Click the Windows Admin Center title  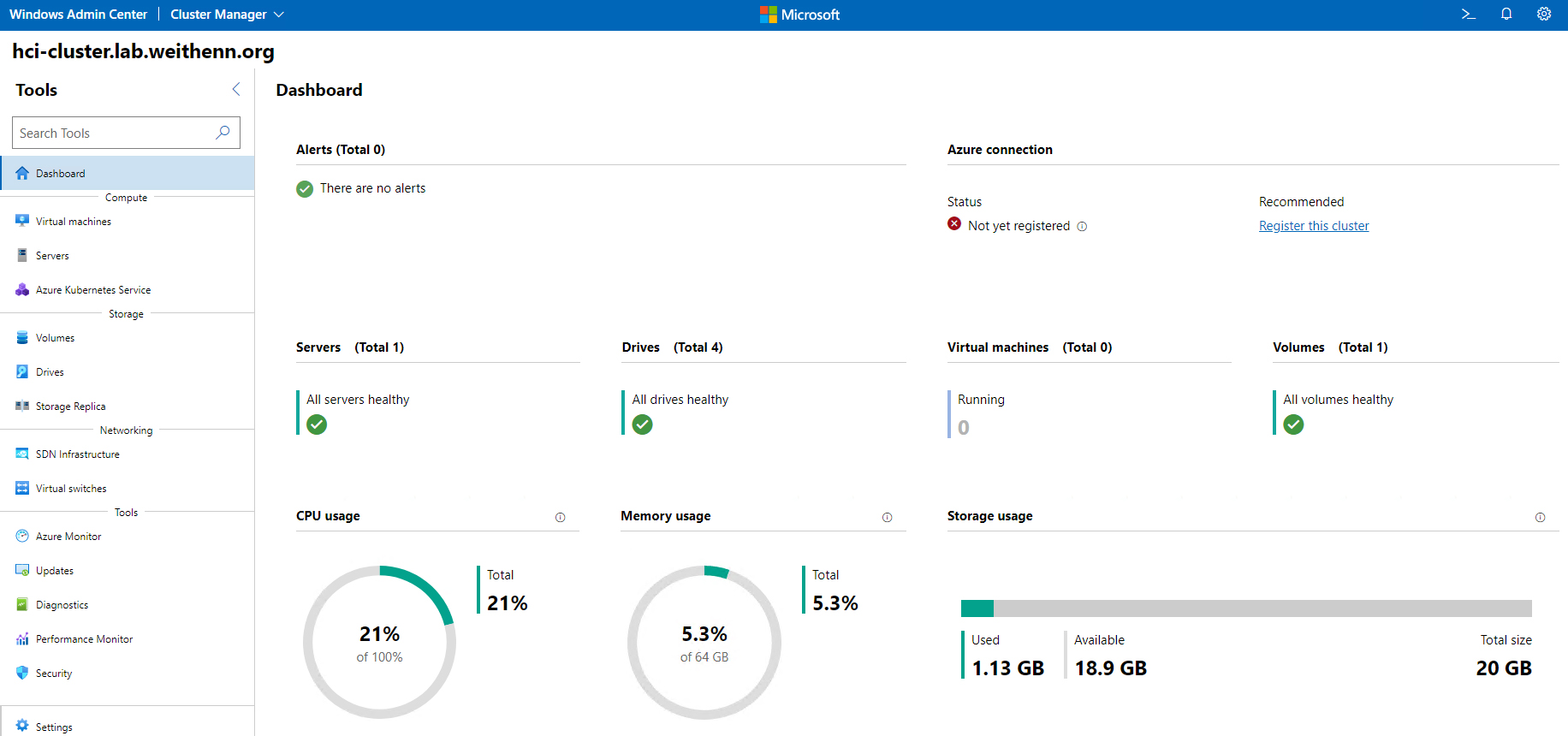click(x=78, y=15)
